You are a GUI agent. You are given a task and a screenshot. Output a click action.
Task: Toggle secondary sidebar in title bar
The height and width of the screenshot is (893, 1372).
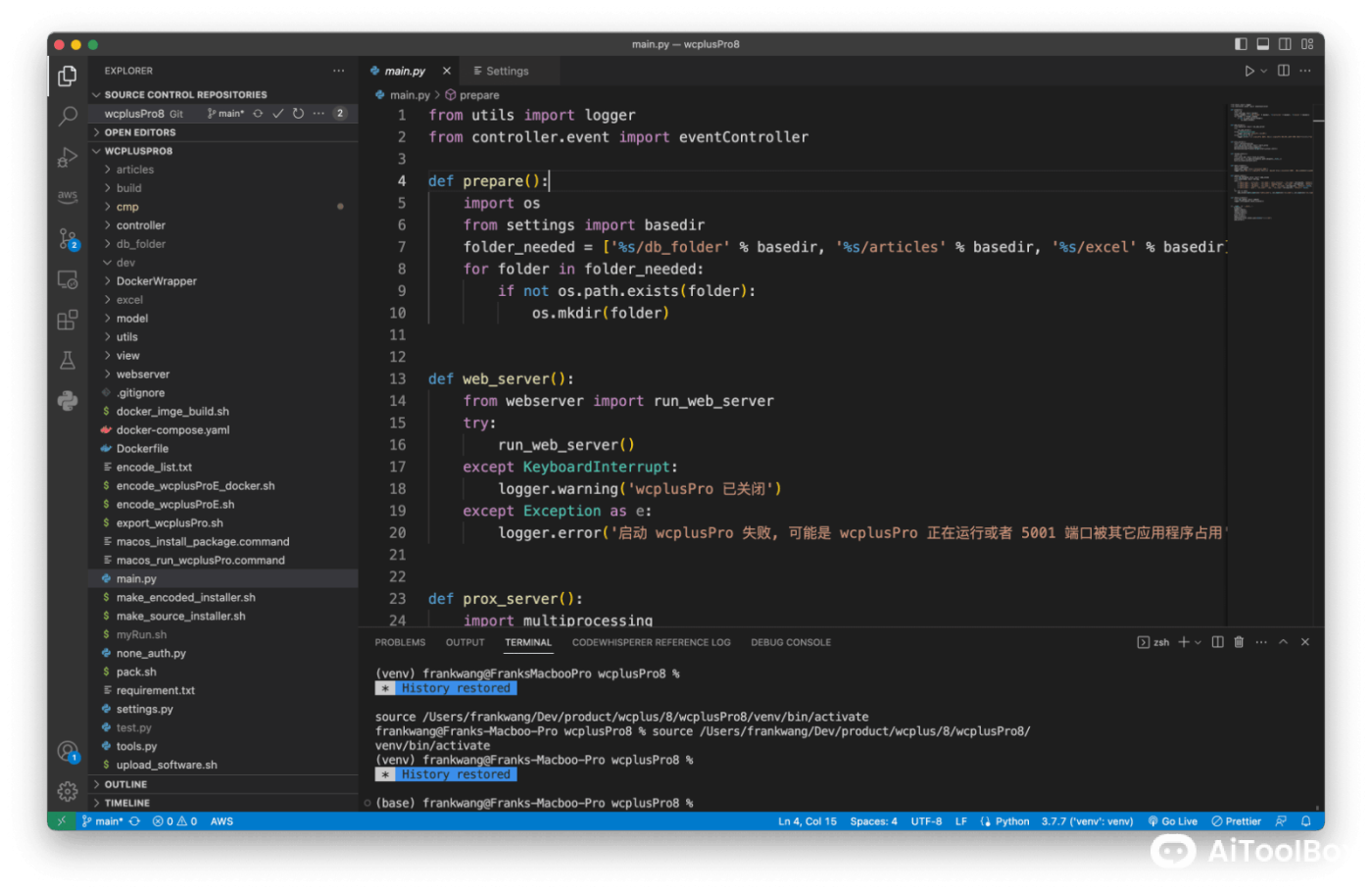point(1285,44)
